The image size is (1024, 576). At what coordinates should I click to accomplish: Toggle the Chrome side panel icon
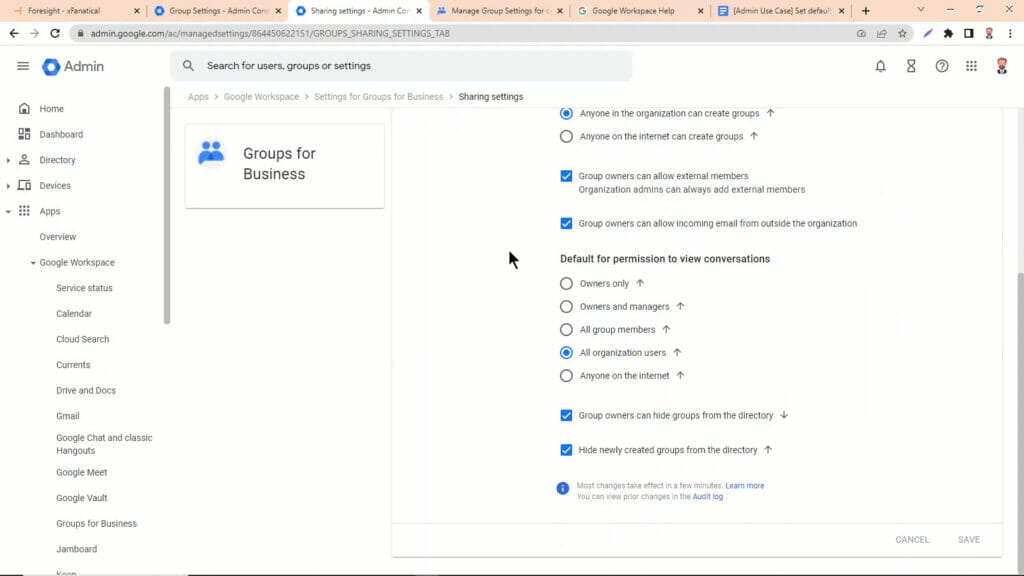pos(968,33)
